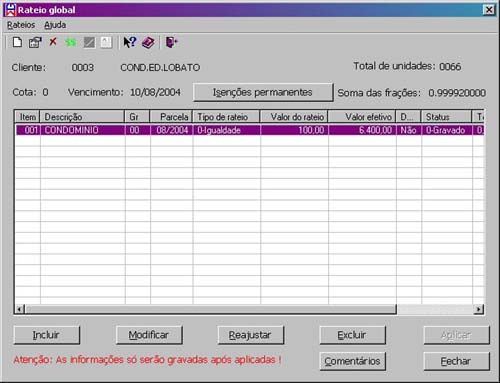Click the Vencimento date 10/08/2004

(155, 92)
